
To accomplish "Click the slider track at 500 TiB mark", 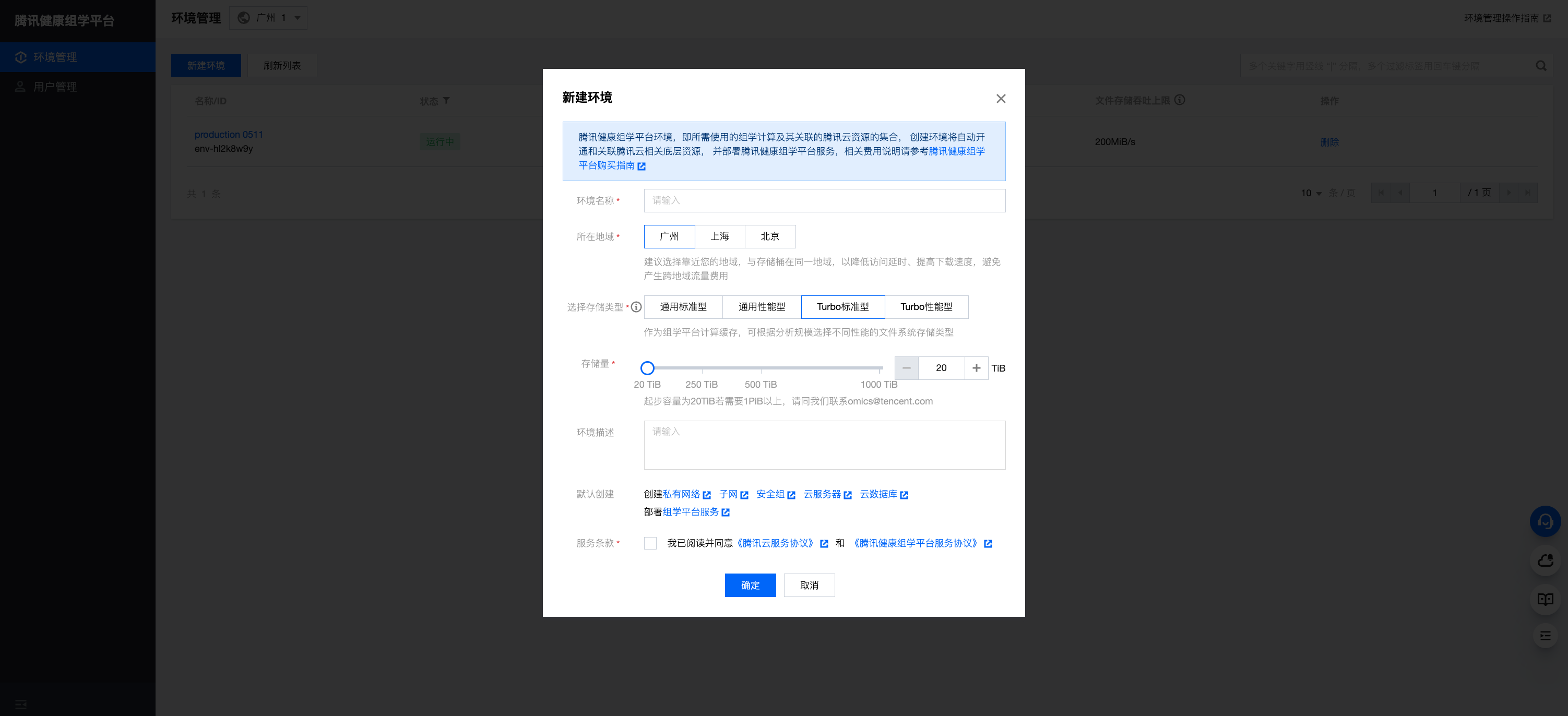I will coord(761,368).
